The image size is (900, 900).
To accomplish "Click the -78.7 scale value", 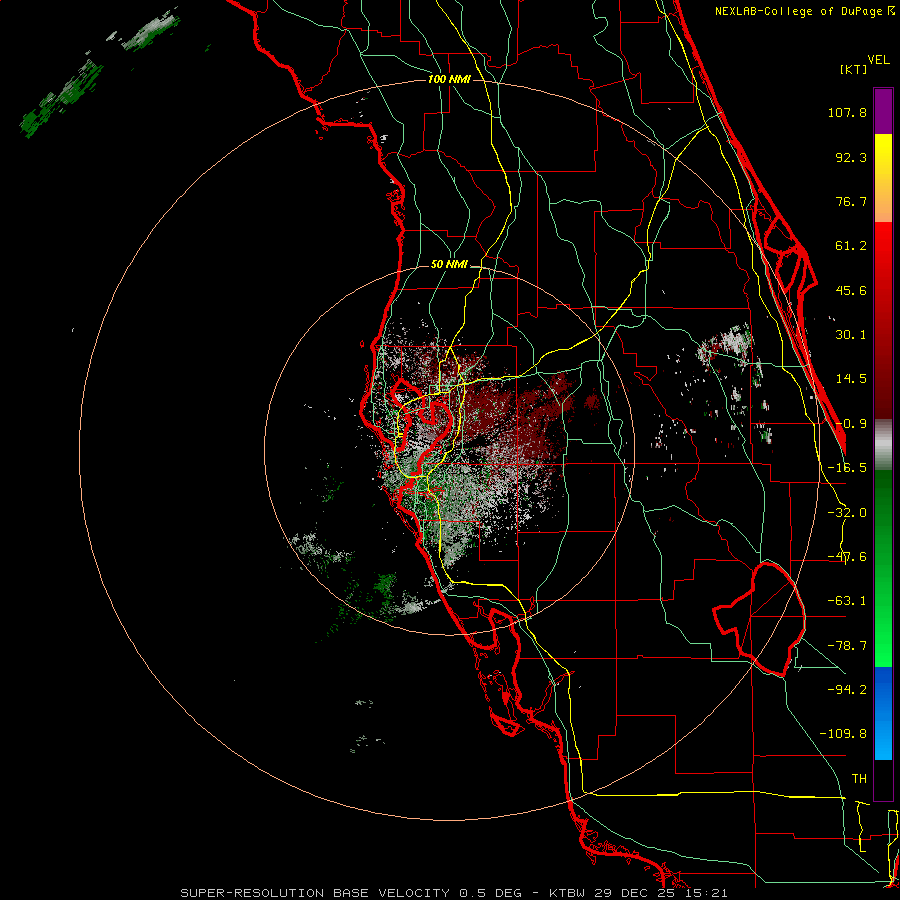I will [x=847, y=646].
